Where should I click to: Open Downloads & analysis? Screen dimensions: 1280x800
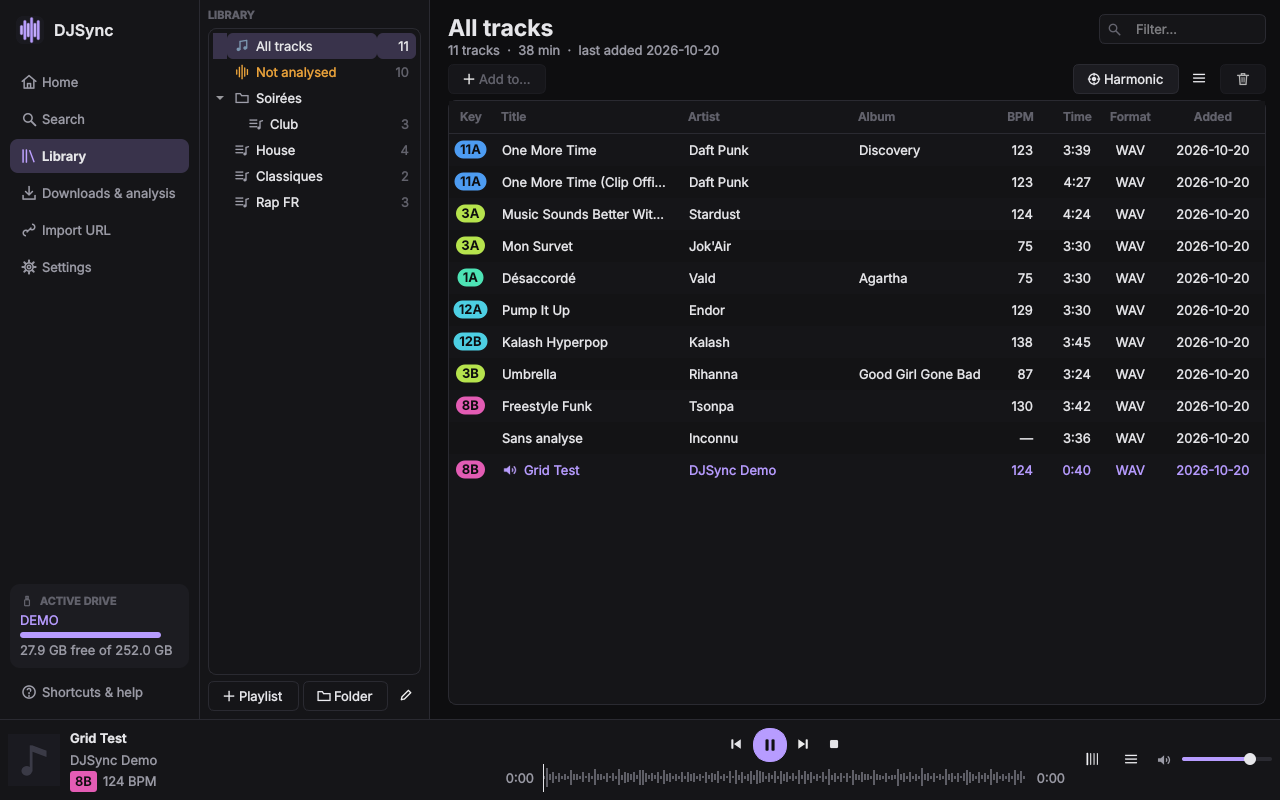coord(99,193)
